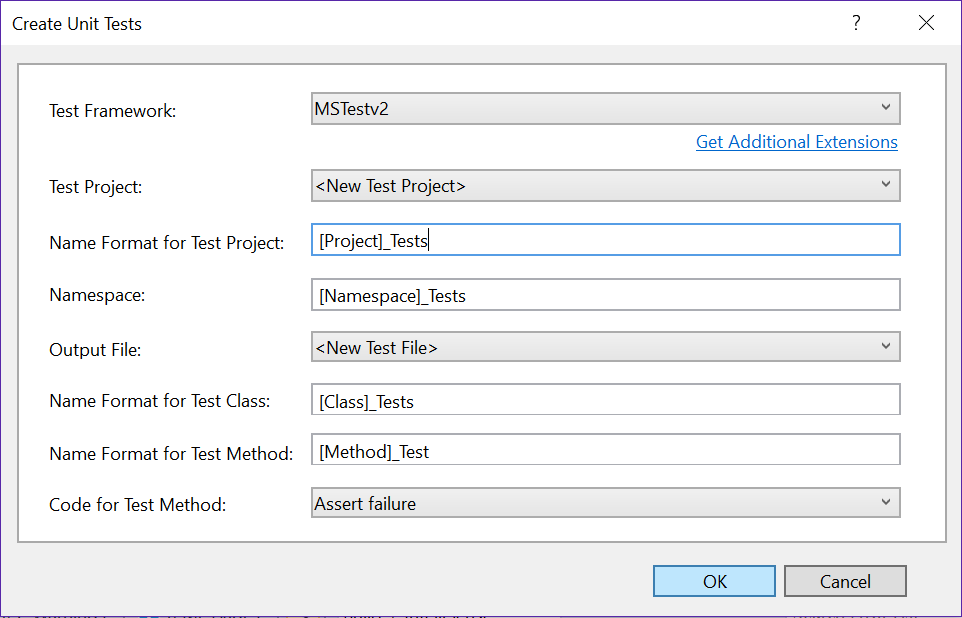Image resolution: width=962 pixels, height=618 pixels.
Task: Click the help question mark icon
Action: (x=856, y=23)
